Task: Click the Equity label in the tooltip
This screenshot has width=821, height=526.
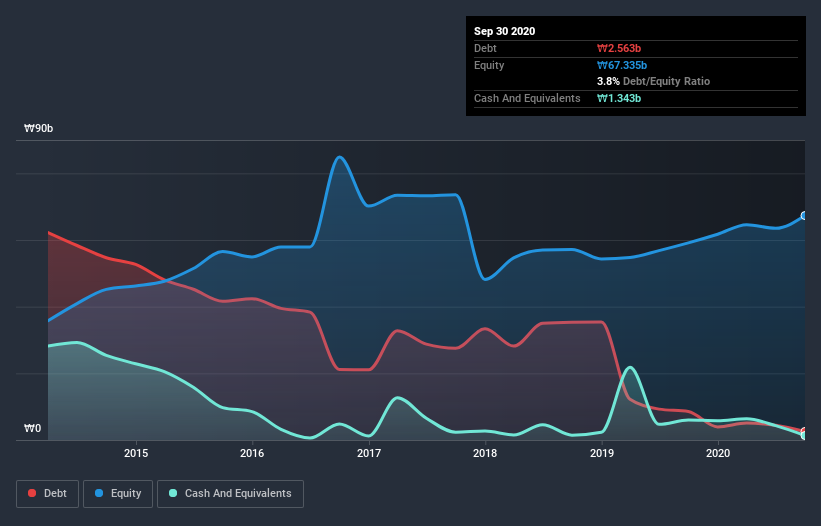Action: coord(489,65)
